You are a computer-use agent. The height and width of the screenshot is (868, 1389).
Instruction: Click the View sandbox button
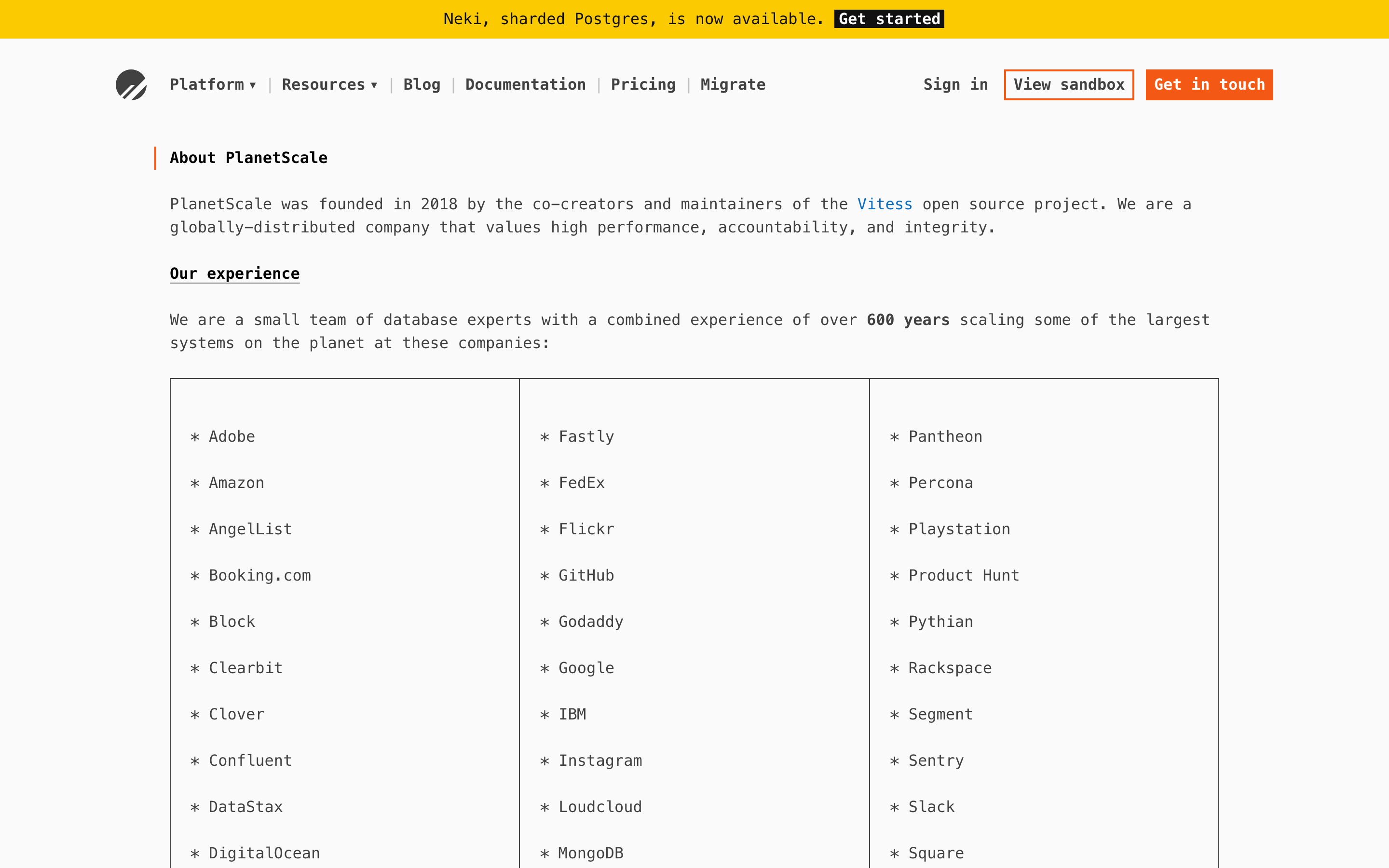1069,85
